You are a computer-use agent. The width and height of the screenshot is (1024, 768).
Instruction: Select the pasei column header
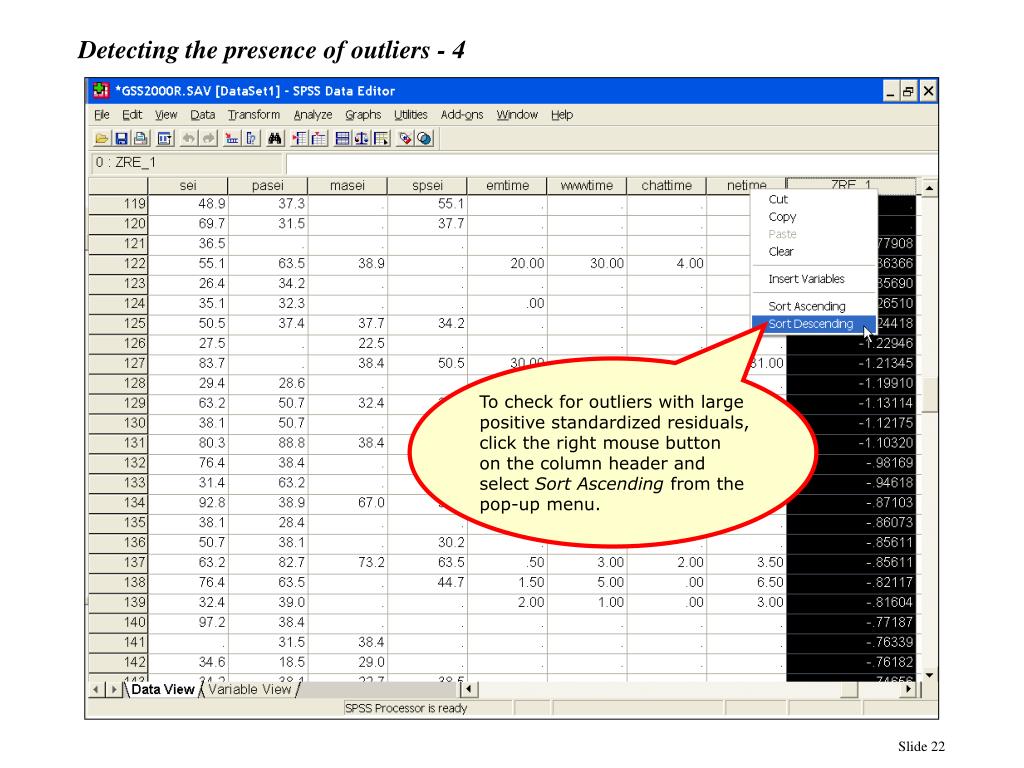(x=268, y=185)
